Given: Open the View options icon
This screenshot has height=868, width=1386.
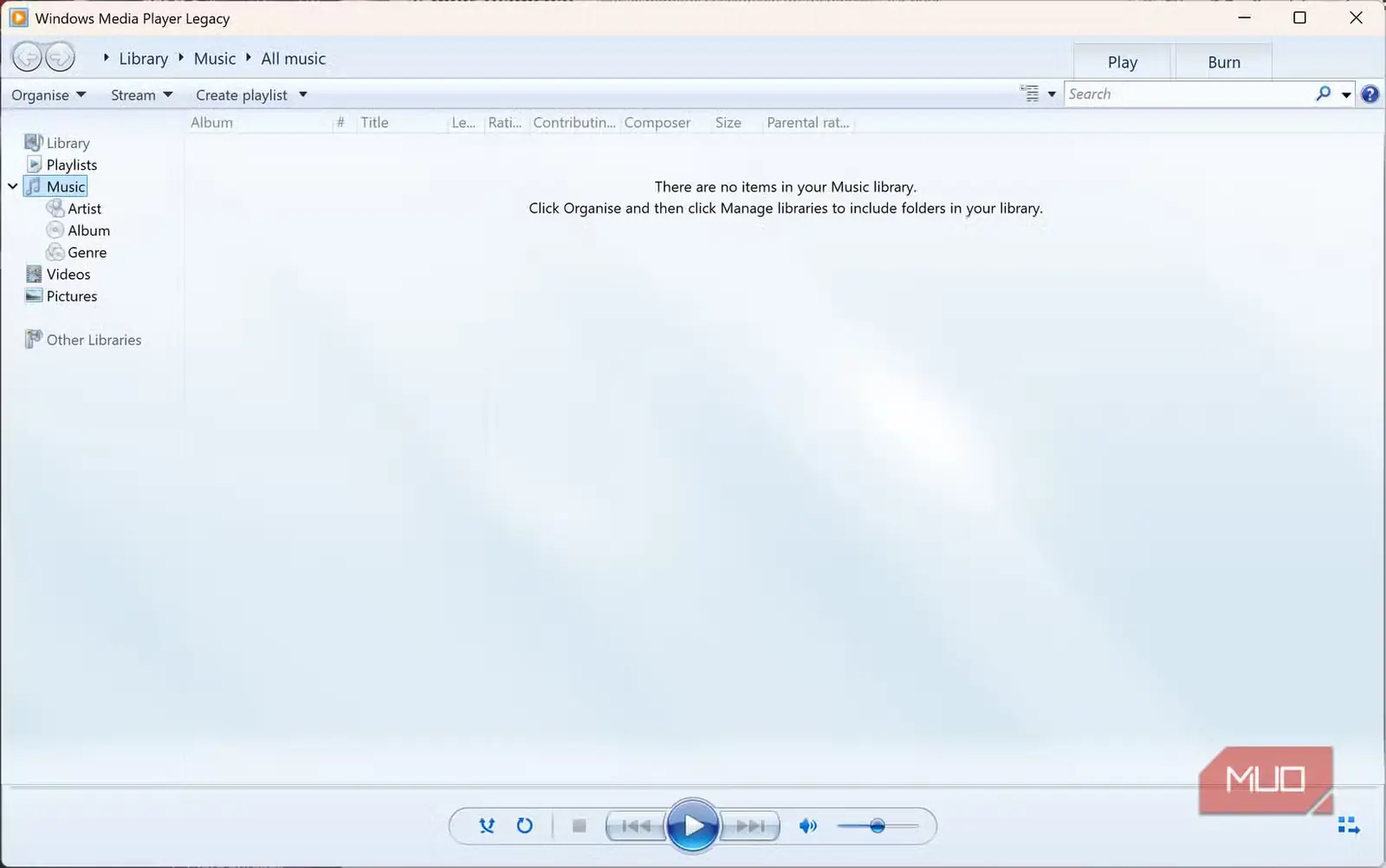Looking at the screenshot, I should coord(1029,94).
